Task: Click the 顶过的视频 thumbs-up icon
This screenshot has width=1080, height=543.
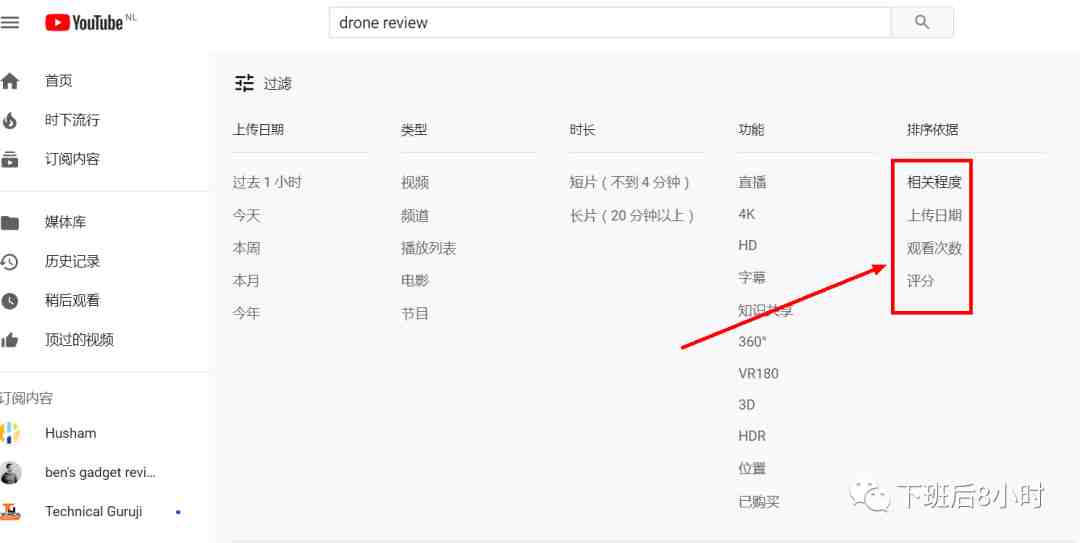Action: (x=10, y=340)
